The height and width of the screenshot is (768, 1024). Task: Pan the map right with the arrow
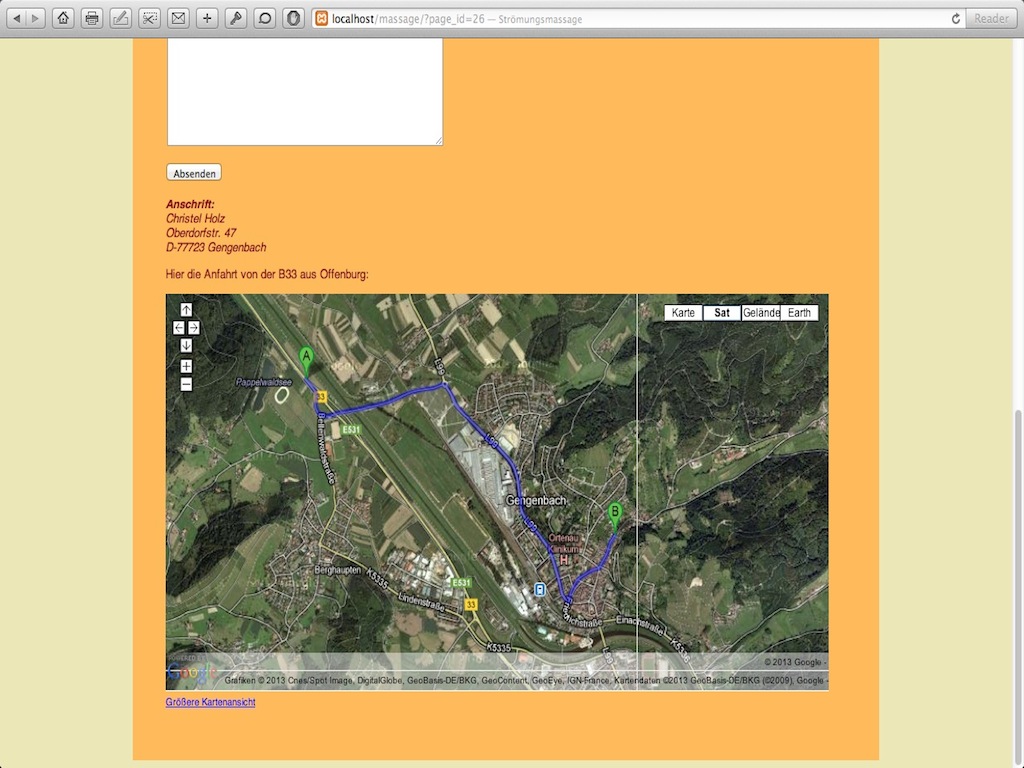(x=194, y=327)
